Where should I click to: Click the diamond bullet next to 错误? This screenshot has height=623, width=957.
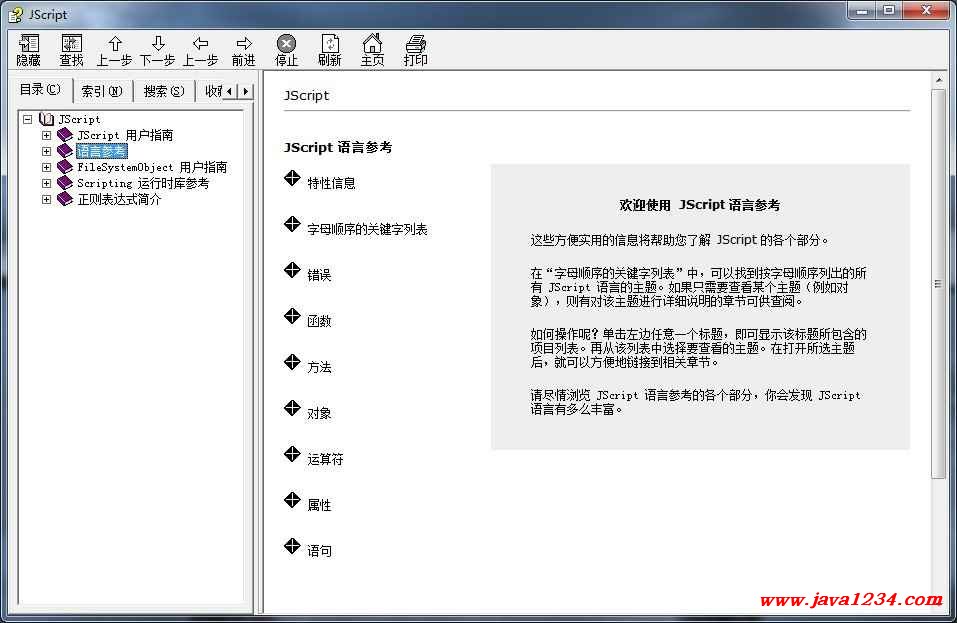pos(292,270)
